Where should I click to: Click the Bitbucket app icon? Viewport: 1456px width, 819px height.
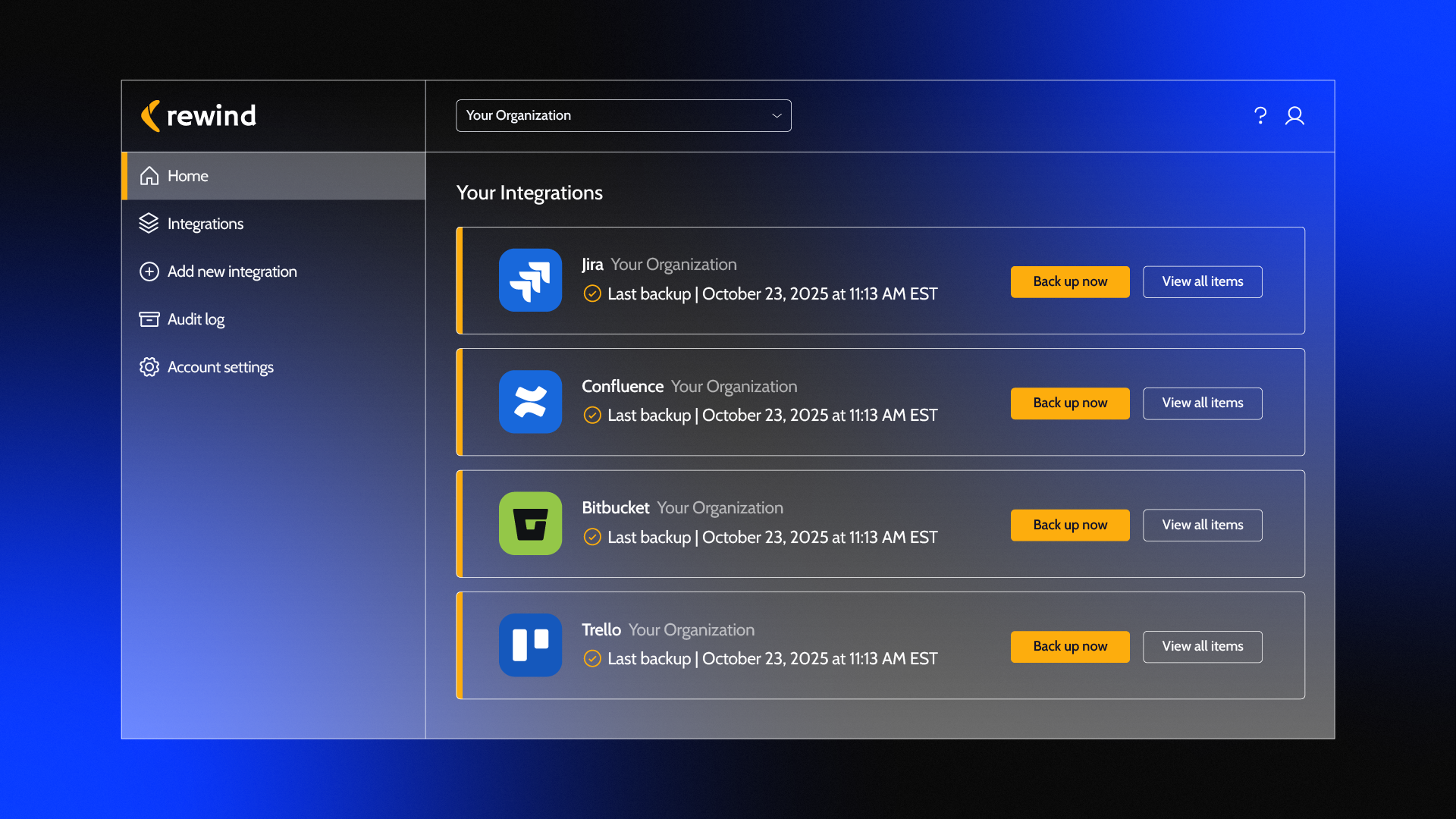(530, 523)
